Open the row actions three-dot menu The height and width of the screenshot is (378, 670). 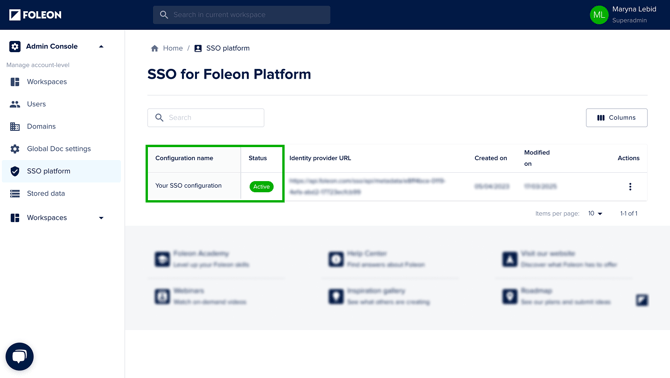pyautogui.click(x=630, y=187)
